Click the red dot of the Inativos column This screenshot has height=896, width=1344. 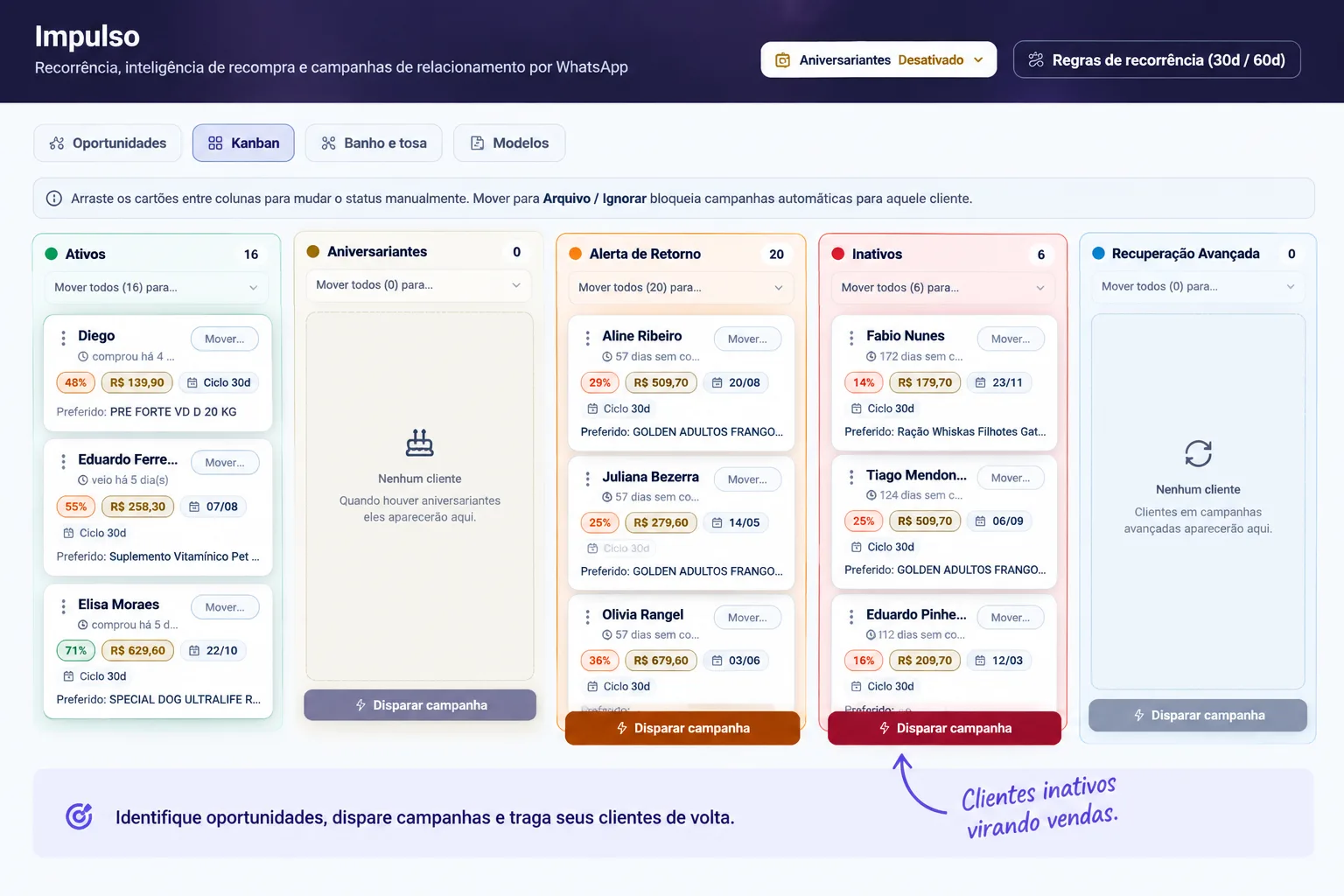[838, 254]
